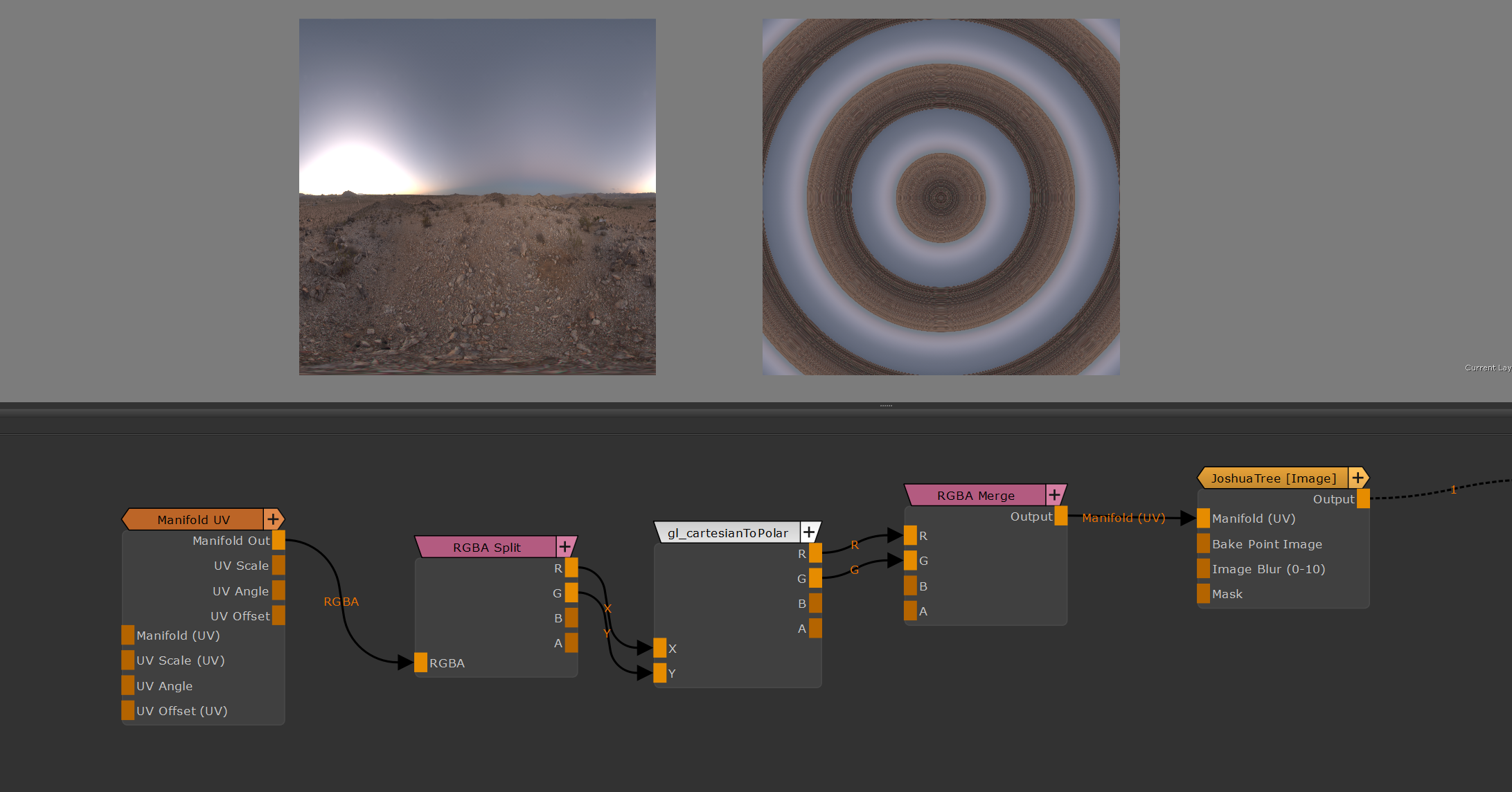Click the viewport and node graph divider handle

click(886, 406)
